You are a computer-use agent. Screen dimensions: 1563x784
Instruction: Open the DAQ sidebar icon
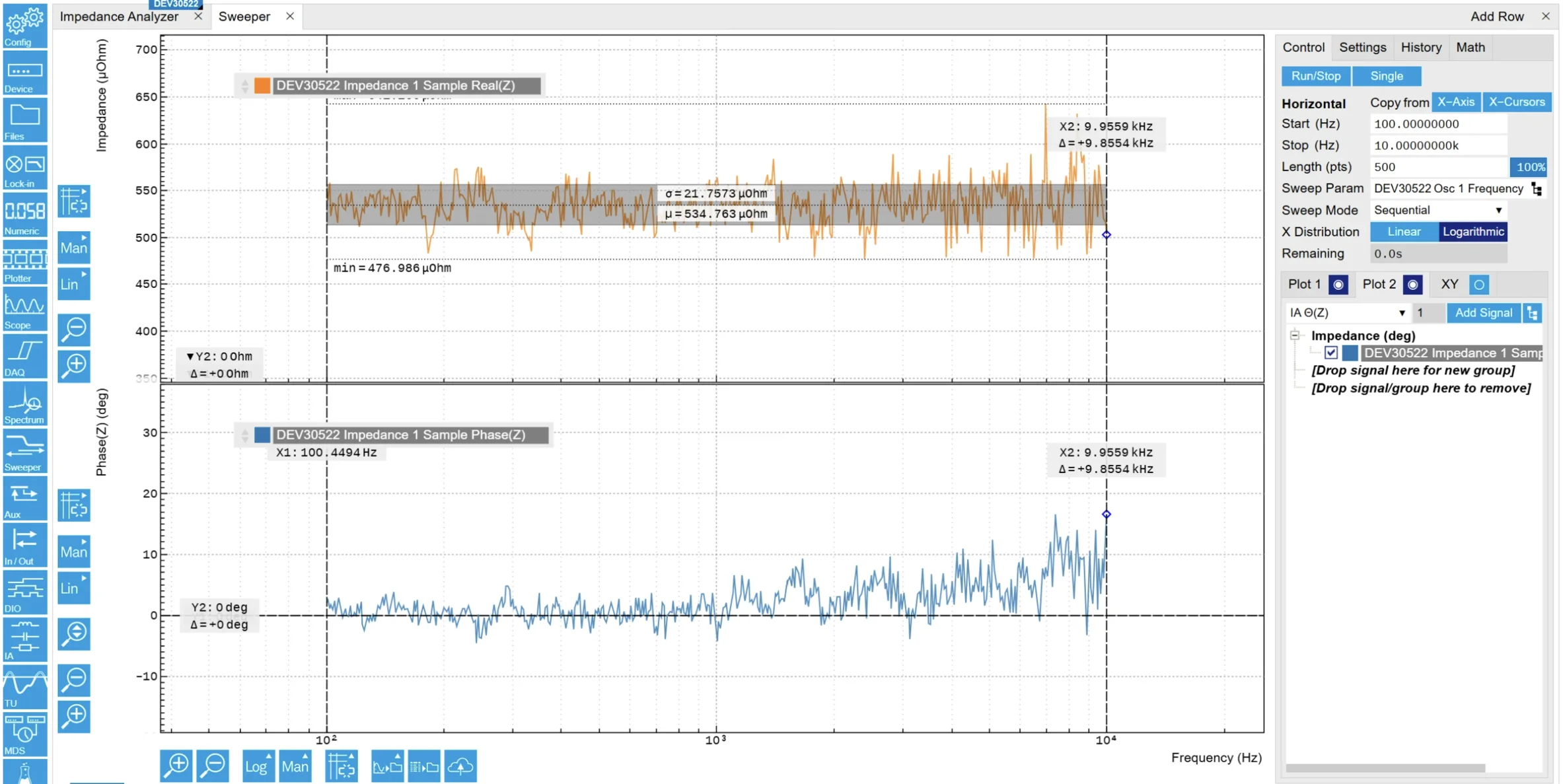pos(24,357)
